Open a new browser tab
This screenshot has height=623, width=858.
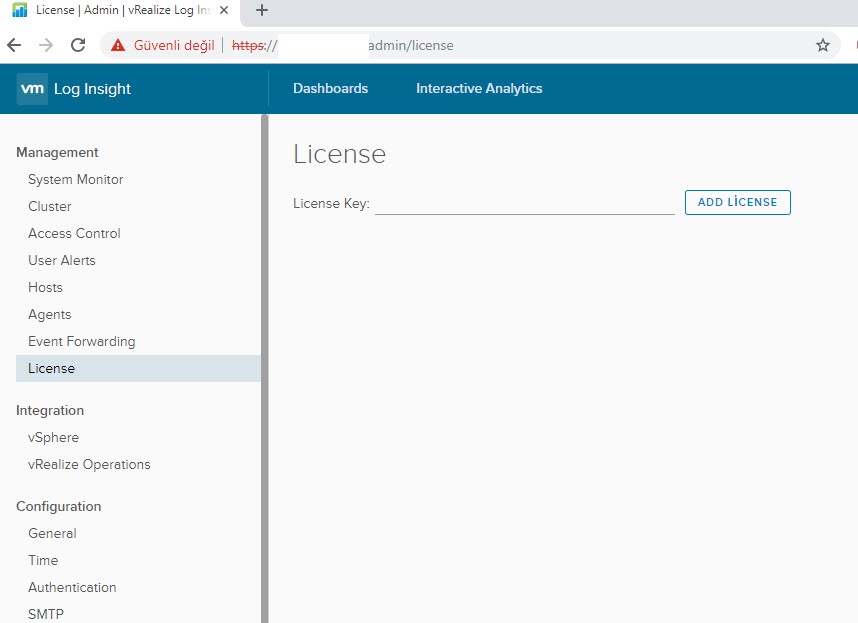262,11
